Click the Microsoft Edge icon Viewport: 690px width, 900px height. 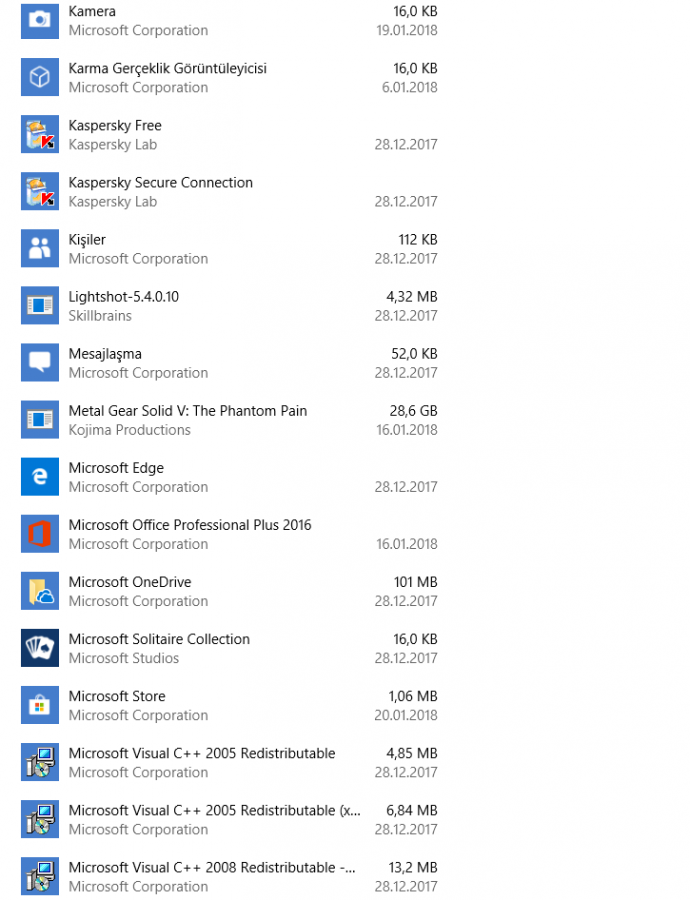coord(40,476)
